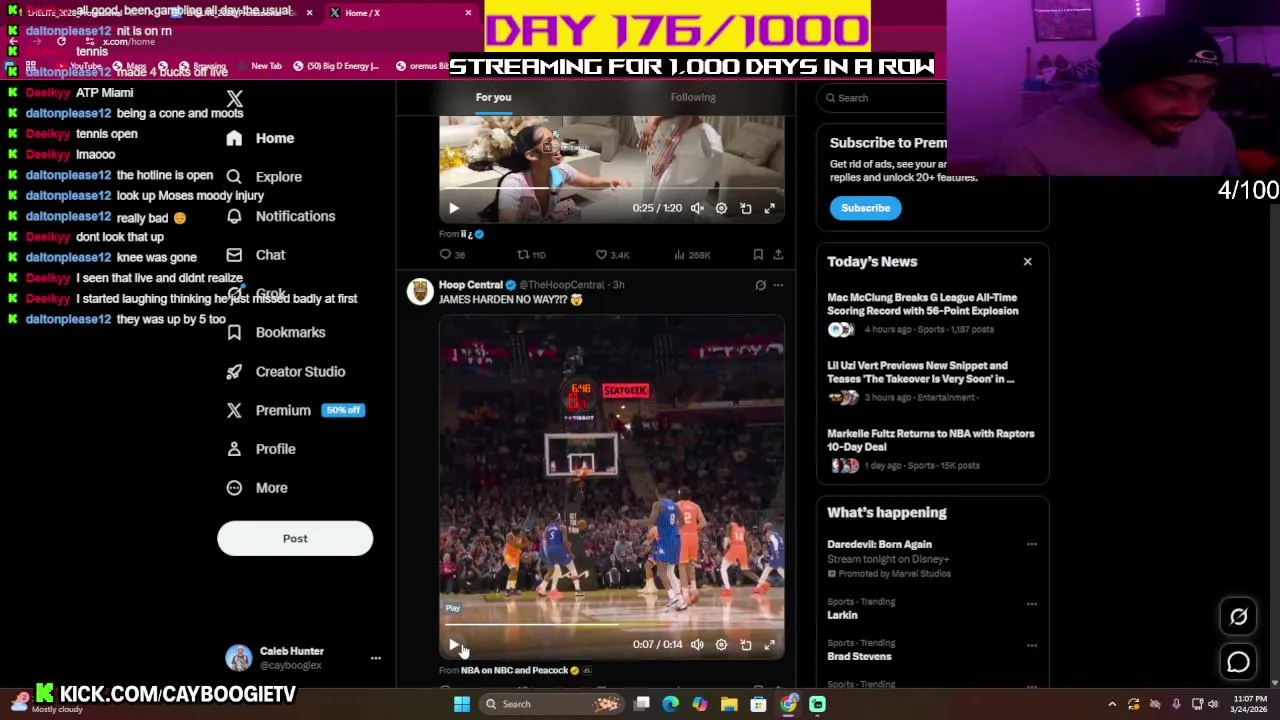
Task: Repost the post with 110 reposts
Action: (531, 255)
